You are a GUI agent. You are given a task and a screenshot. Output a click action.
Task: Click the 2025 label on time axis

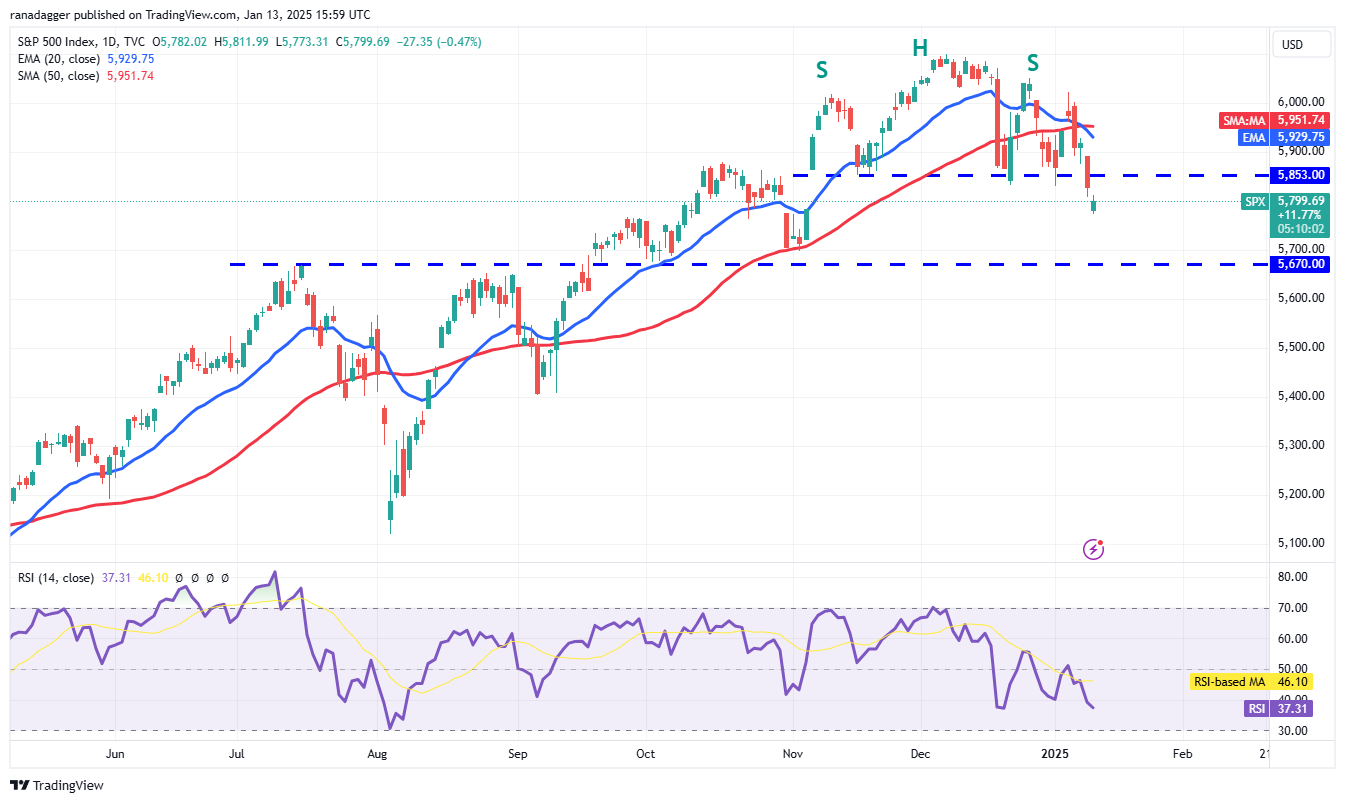[1055, 754]
